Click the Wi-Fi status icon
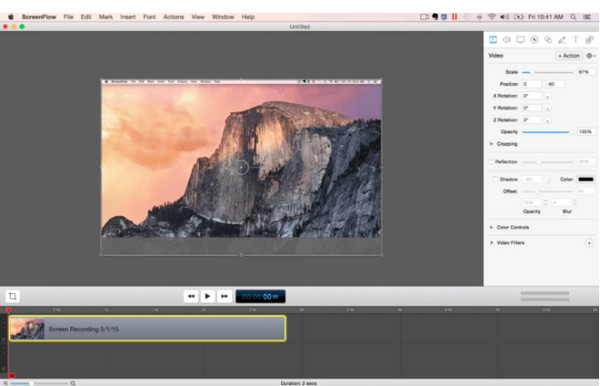This screenshot has width=600, height=386. click(492, 17)
